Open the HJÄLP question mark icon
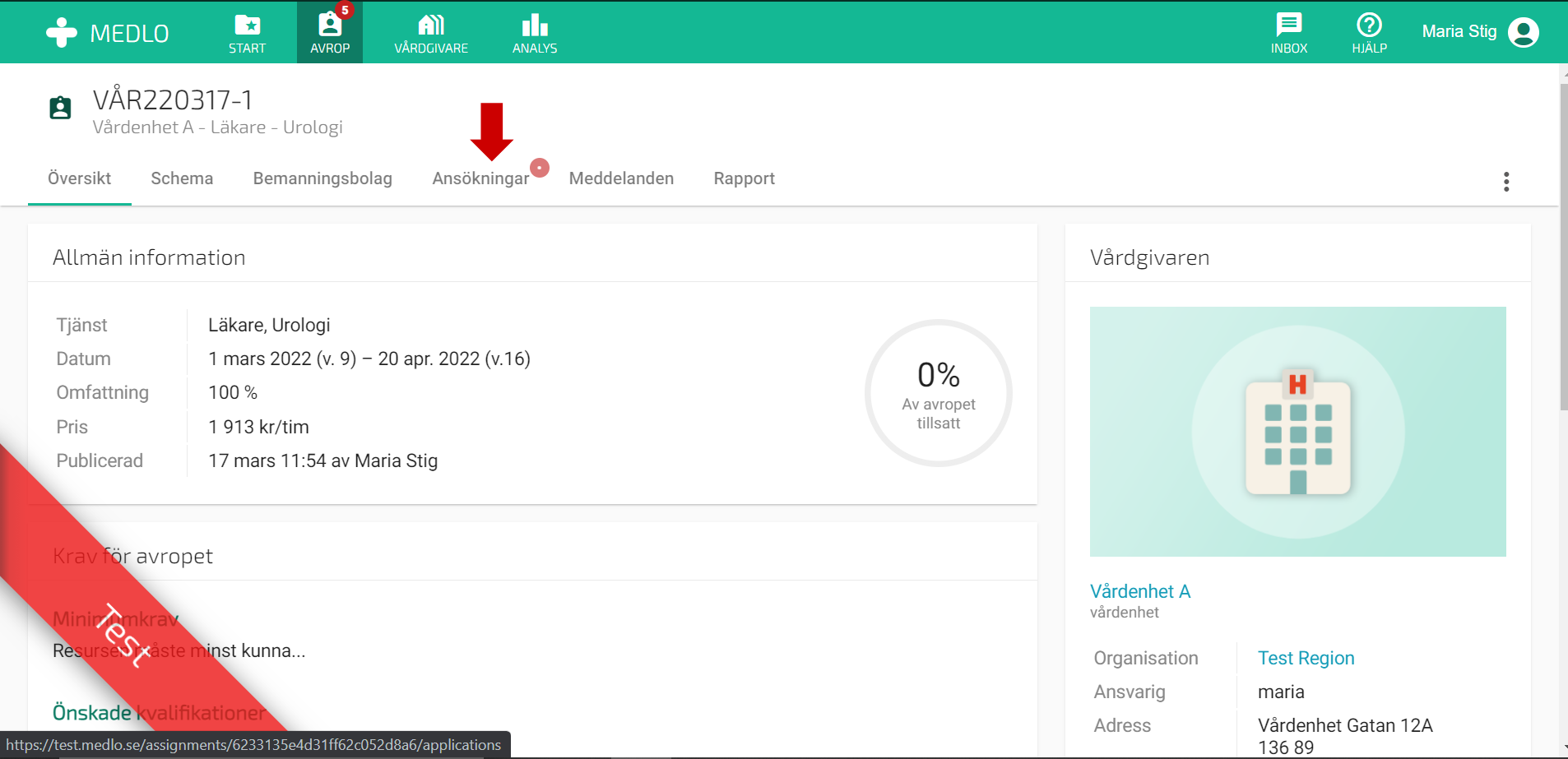This screenshot has width=1568, height=759. [1369, 25]
